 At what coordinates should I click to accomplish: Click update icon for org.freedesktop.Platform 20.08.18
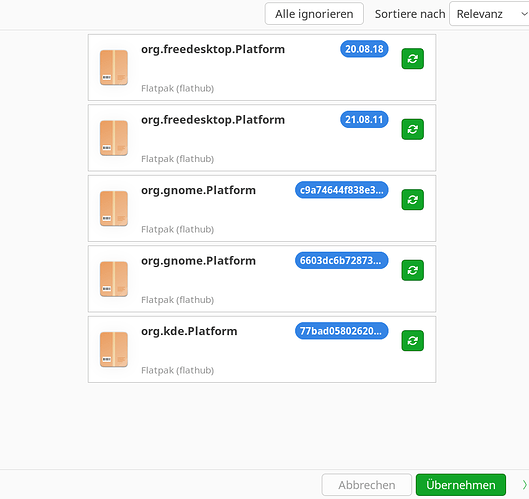(x=412, y=59)
